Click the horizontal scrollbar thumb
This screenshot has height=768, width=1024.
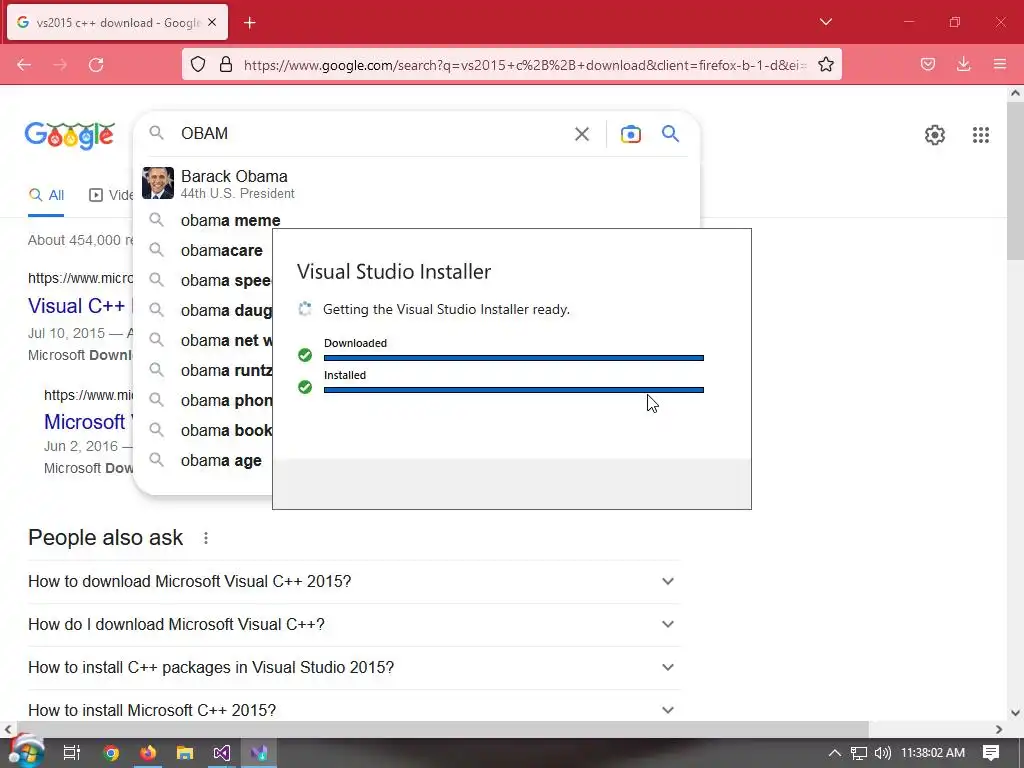[443, 729]
